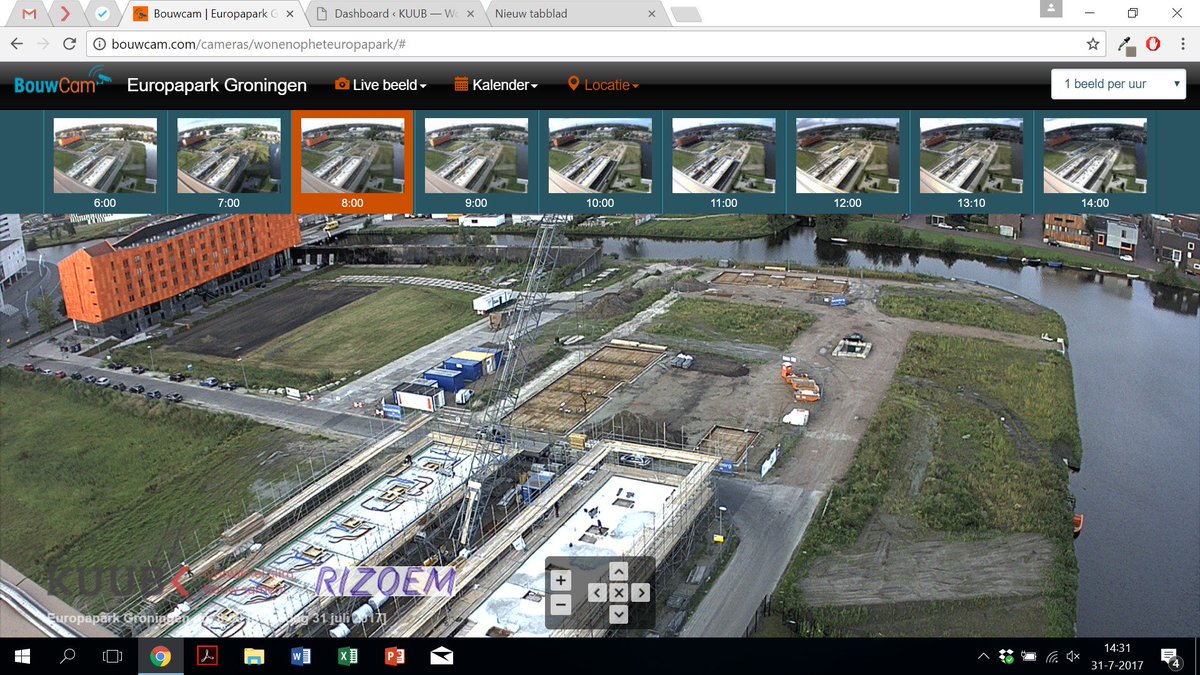Screen dimensions: 1200x675
Task: Click the BouwCam logo
Action: coord(55,85)
